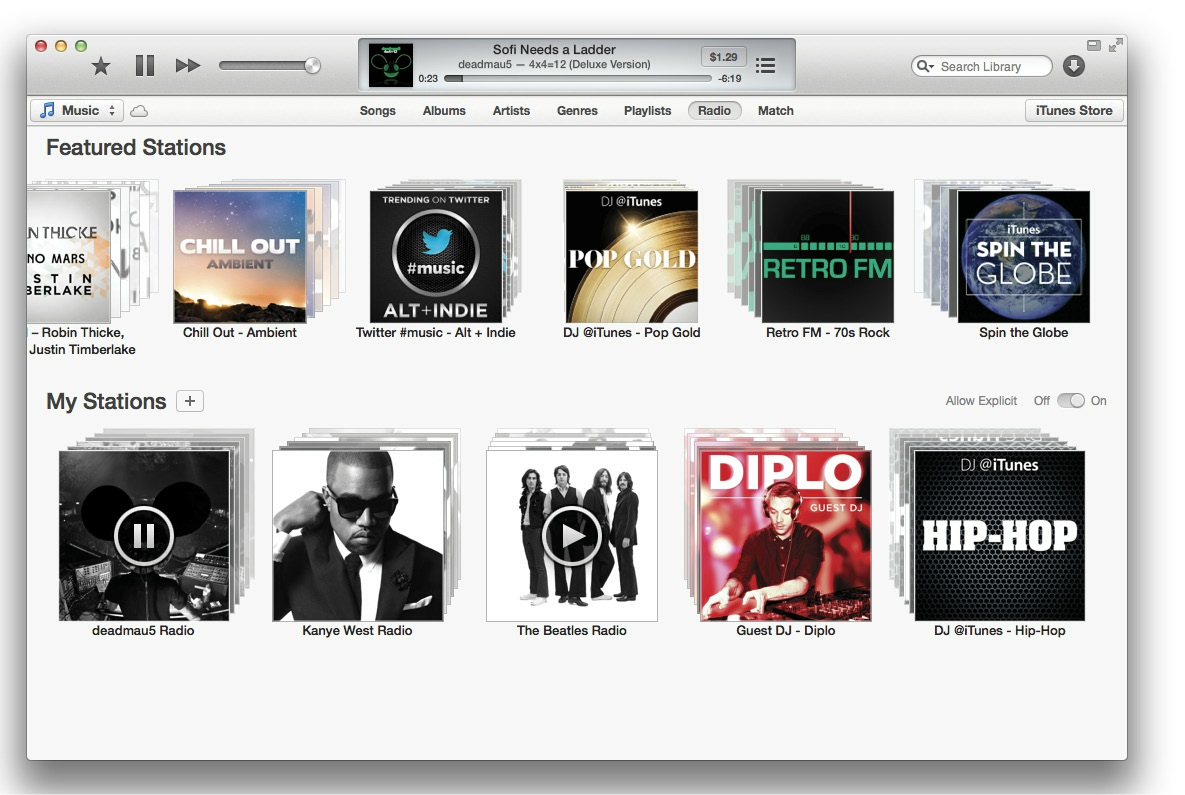Select the Radio tab
Image resolution: width=1185 pixels, height=795 pixels.
[714, 110]
